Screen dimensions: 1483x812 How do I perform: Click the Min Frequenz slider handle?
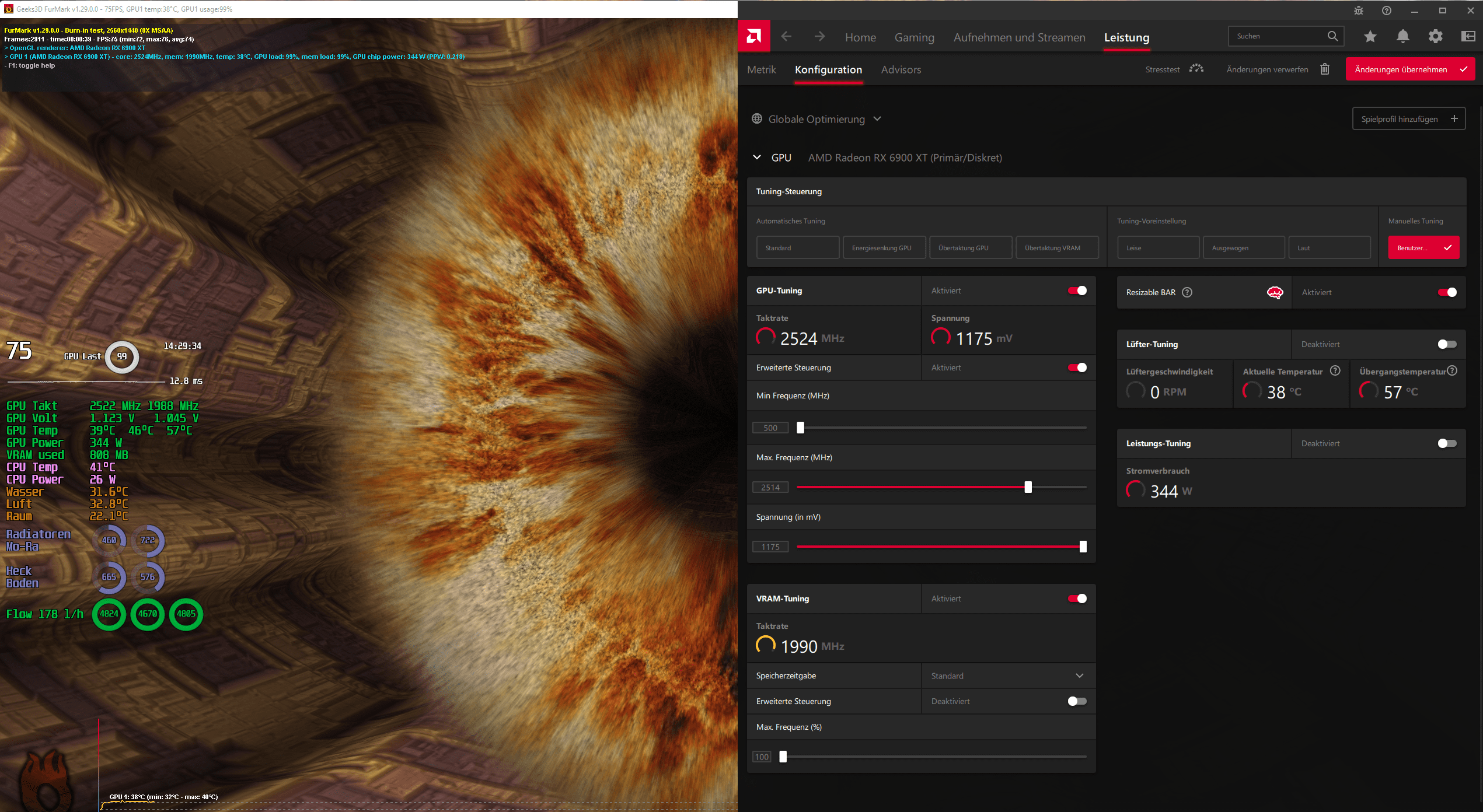[x=800, y=428]
